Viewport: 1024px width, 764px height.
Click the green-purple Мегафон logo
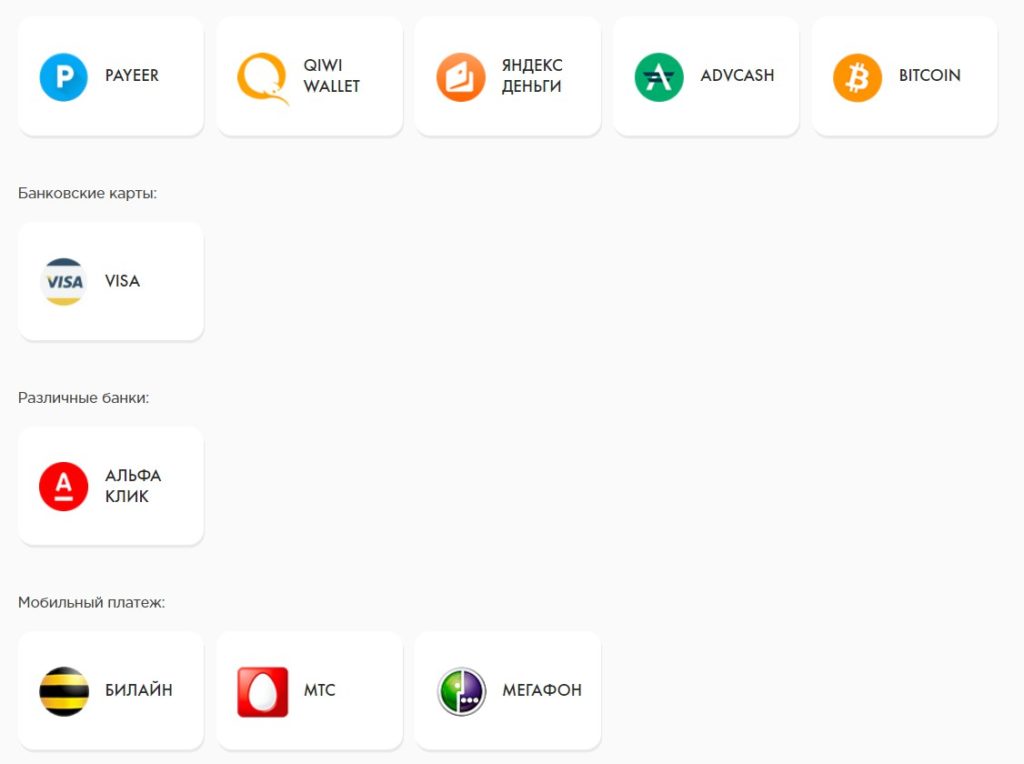click(x=461, y=691)
